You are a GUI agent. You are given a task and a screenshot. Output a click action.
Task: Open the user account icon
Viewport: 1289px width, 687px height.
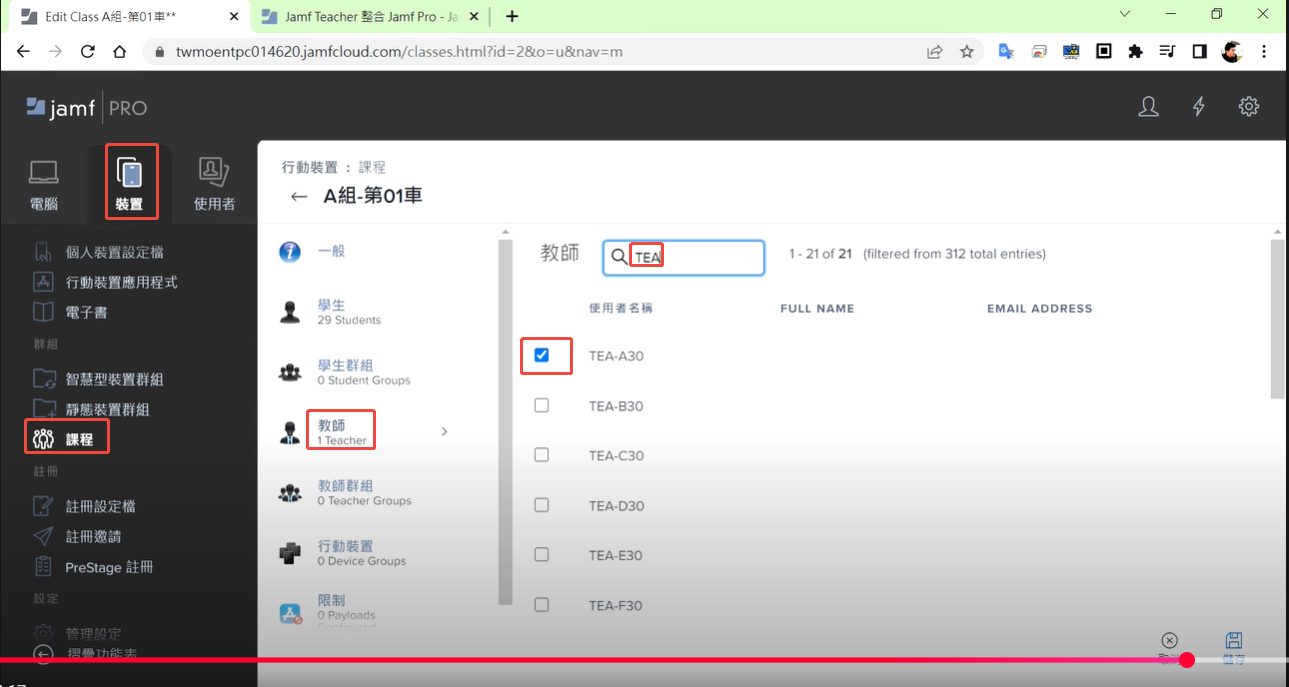(1149, 107)
